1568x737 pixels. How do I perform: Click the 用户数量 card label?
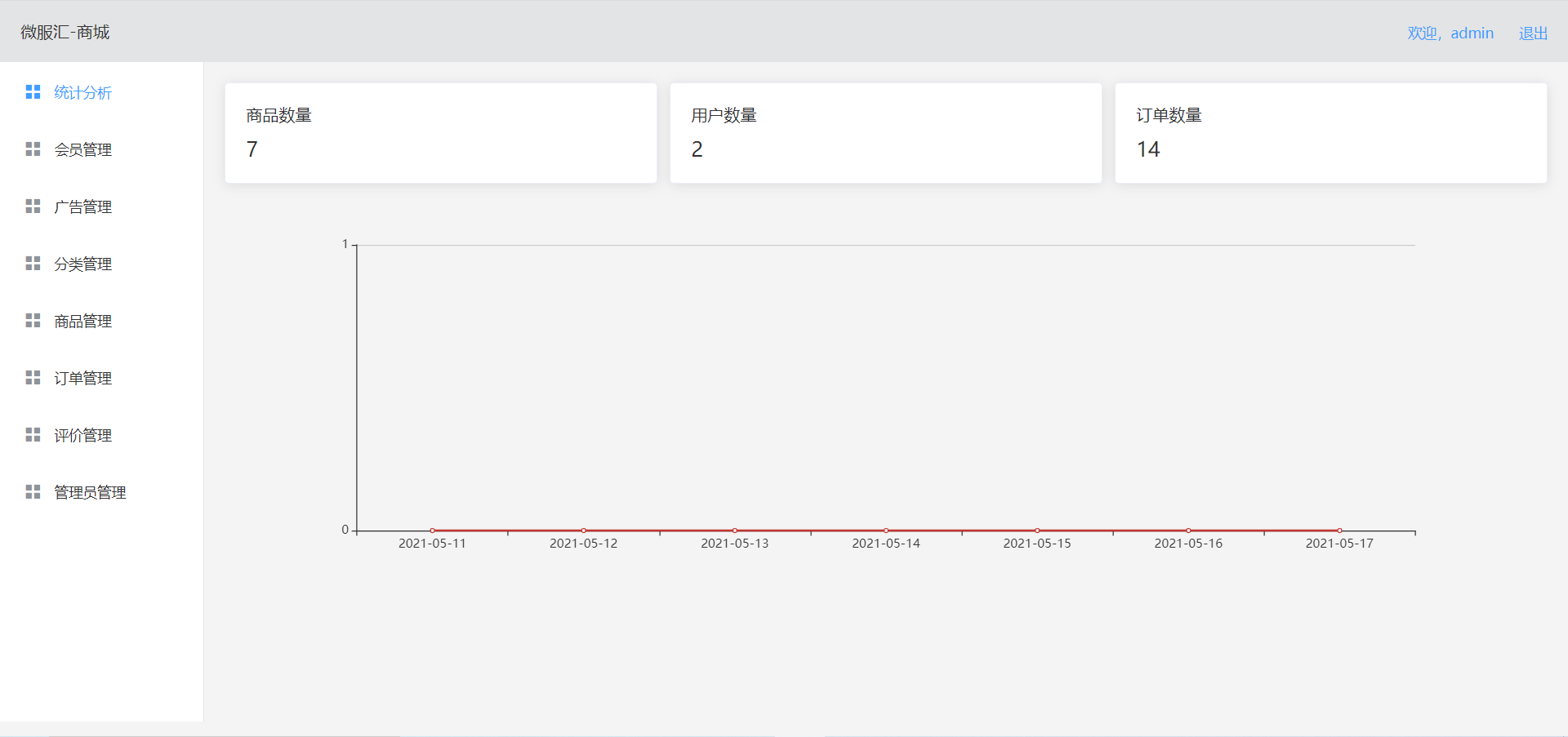click(724, 115)
